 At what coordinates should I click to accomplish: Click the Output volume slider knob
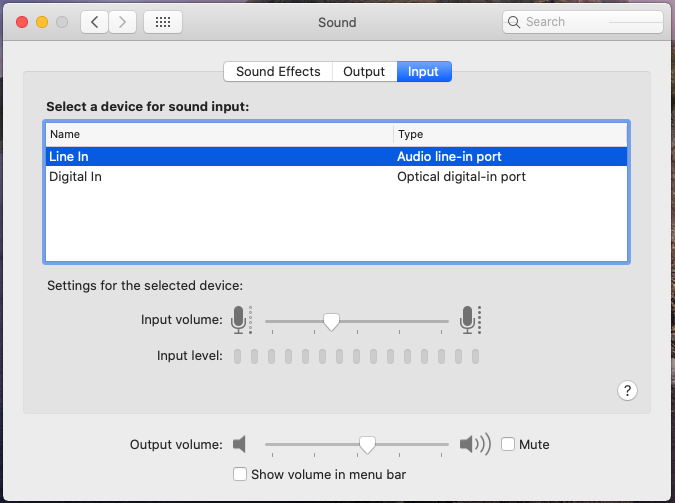(367, 445)
